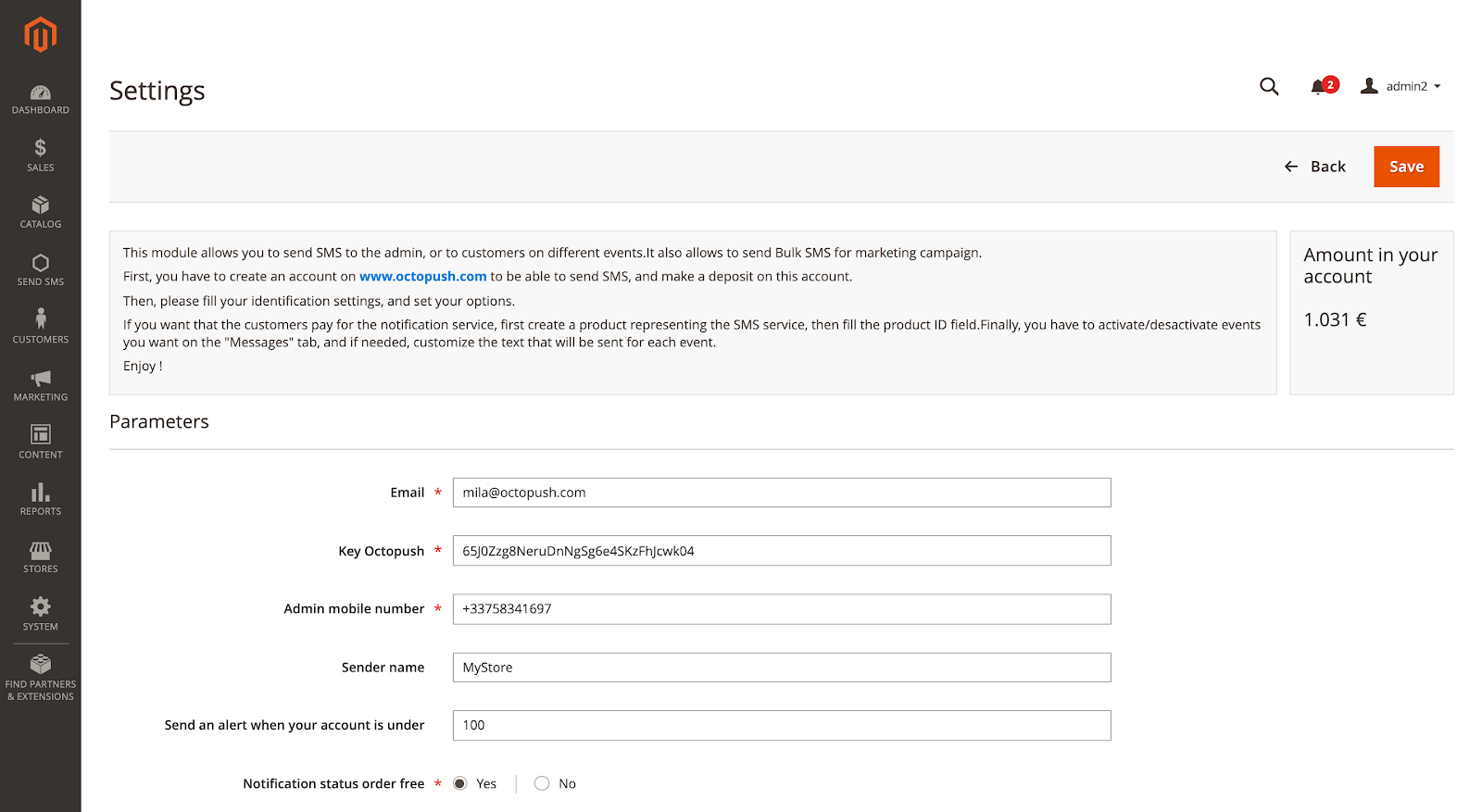The width and height of the screenshot is (1482, 812).
Task: Open the Reports menu item
Action: [x=41, y=499]
